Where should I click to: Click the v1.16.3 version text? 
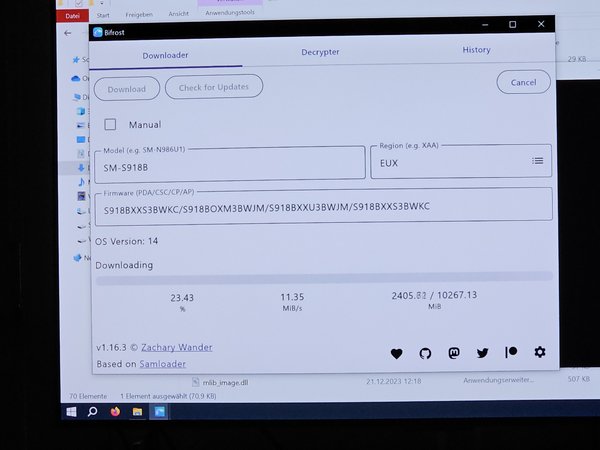click(111, 347)
